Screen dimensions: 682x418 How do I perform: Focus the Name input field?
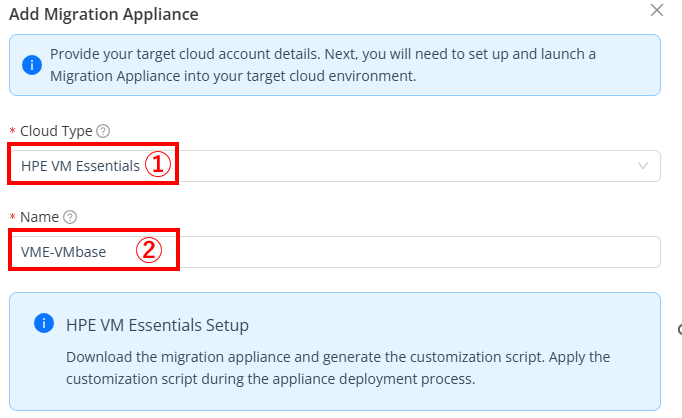coord(335,252)
